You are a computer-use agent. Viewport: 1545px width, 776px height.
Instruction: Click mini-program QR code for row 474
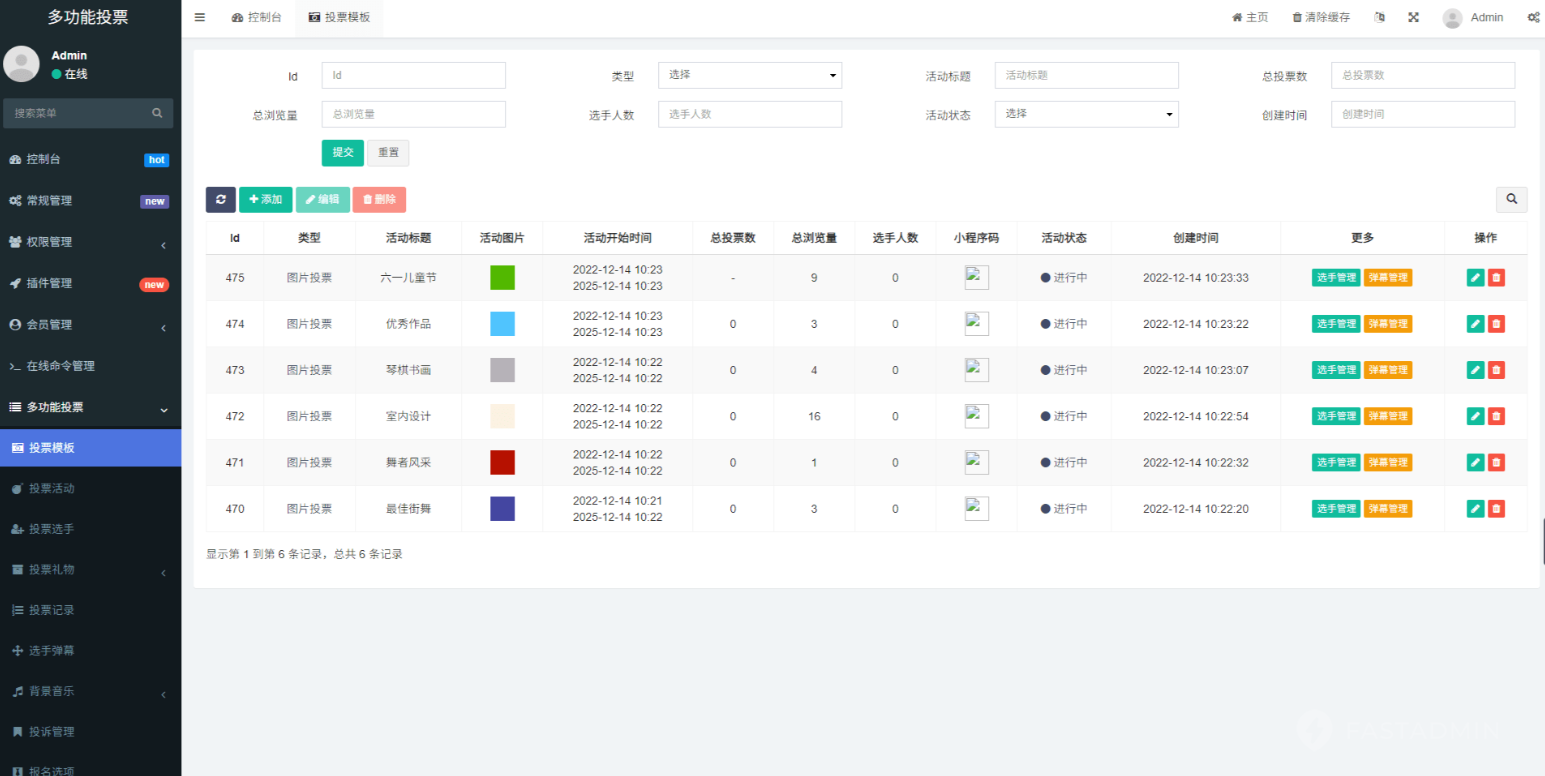(976, 324)
